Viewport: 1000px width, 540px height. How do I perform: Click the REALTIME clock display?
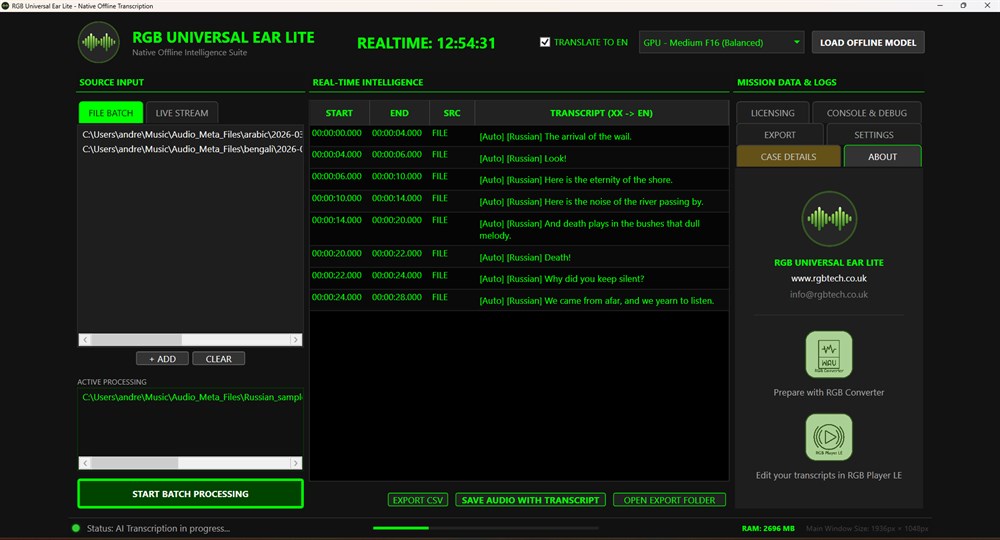[x=426, y=43]
